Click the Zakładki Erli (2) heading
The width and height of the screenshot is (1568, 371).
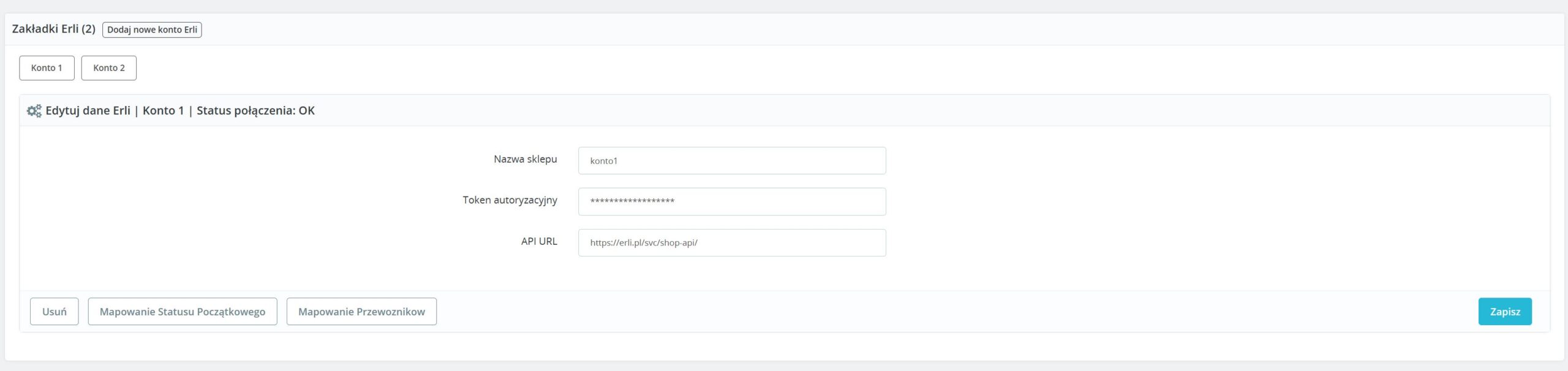click(54, 29)
